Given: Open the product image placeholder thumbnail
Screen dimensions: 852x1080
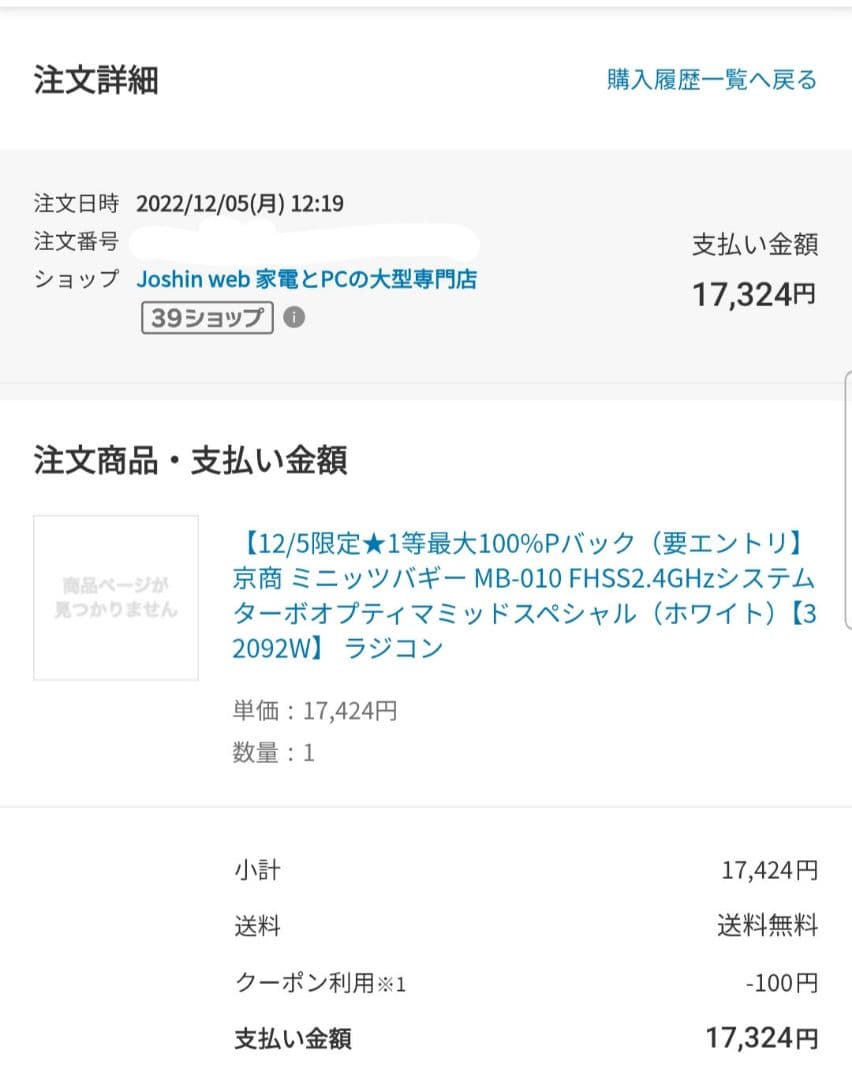Looking at the screenshot, I should click(115, 598).
